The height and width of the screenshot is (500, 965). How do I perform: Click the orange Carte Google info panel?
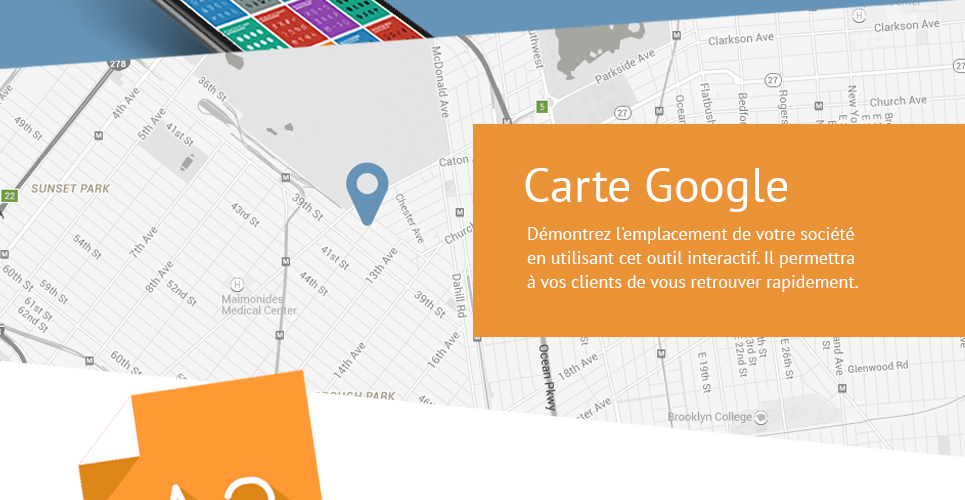coord(719,230)
